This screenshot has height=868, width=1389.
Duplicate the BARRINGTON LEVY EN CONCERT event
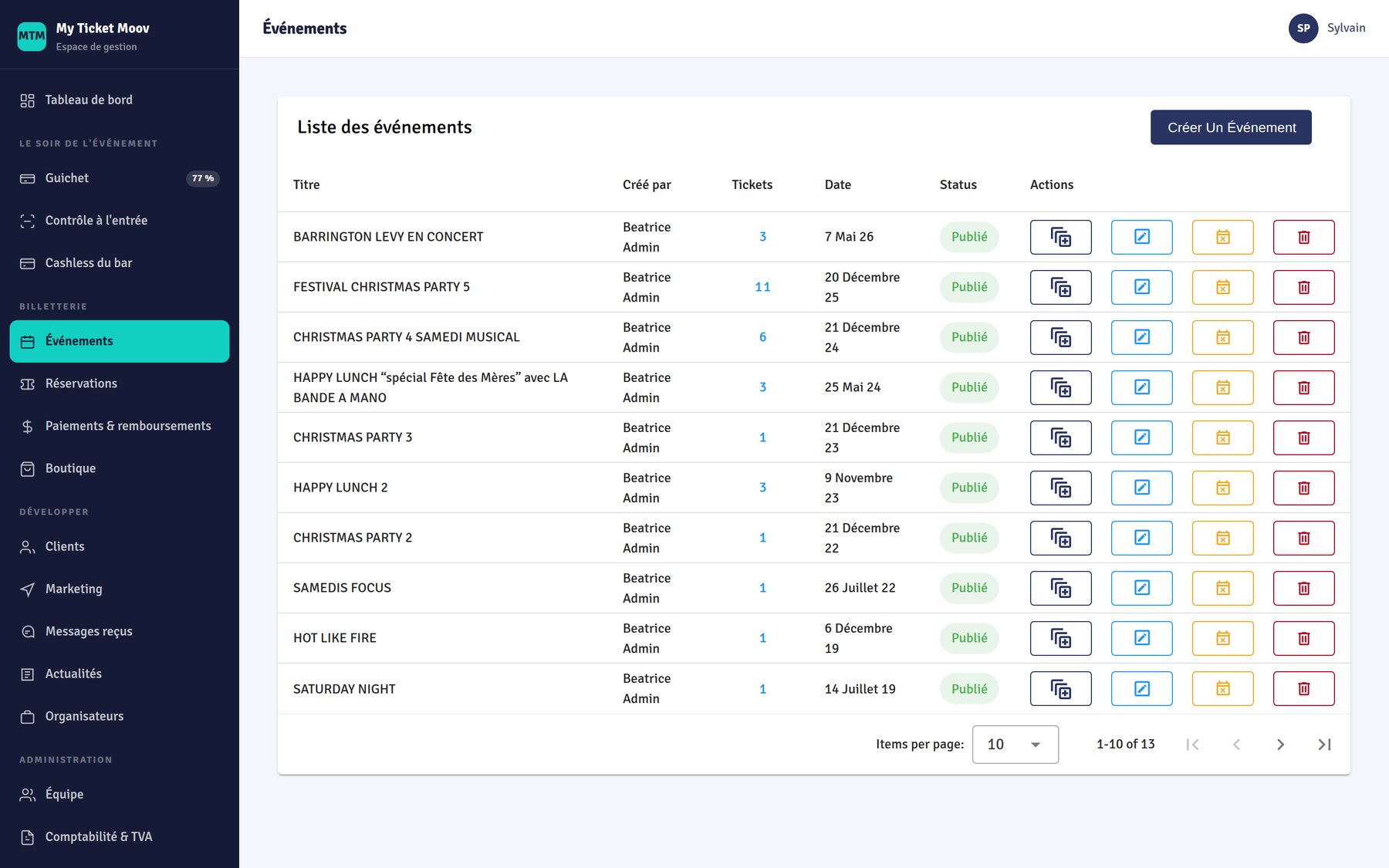(1060, 237)
